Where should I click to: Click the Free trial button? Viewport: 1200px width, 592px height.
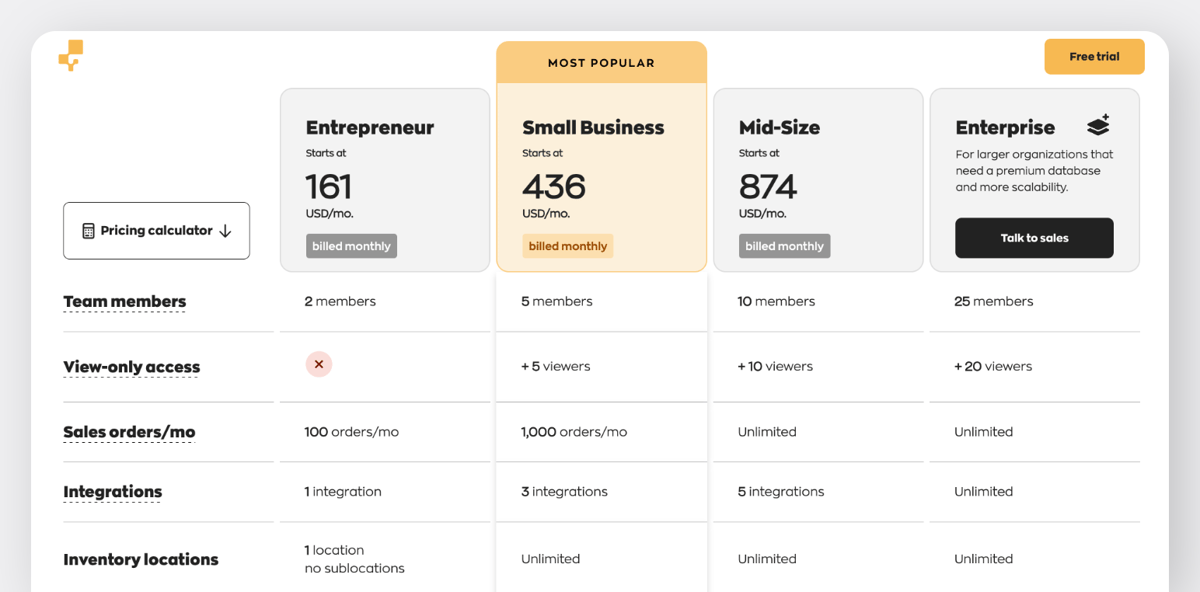pyautogui.click(x=1094, y=56)
